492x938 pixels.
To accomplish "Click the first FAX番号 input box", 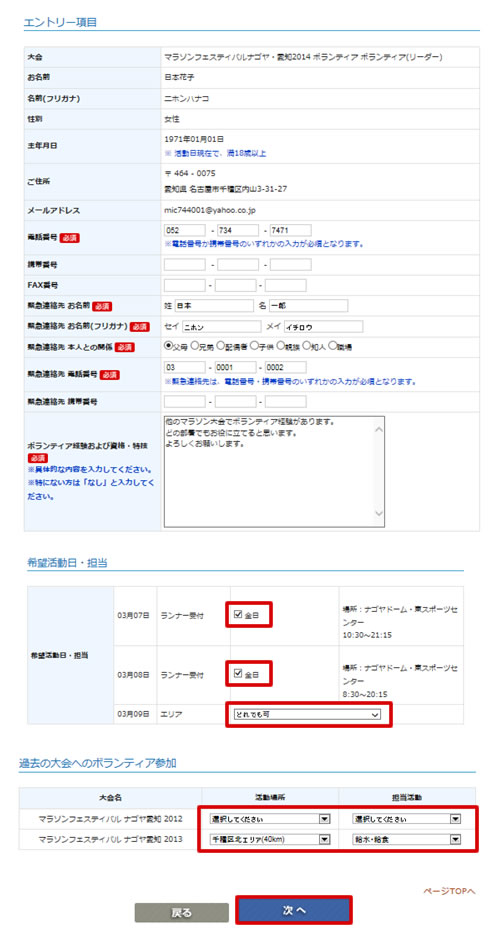I will (184, 285).
